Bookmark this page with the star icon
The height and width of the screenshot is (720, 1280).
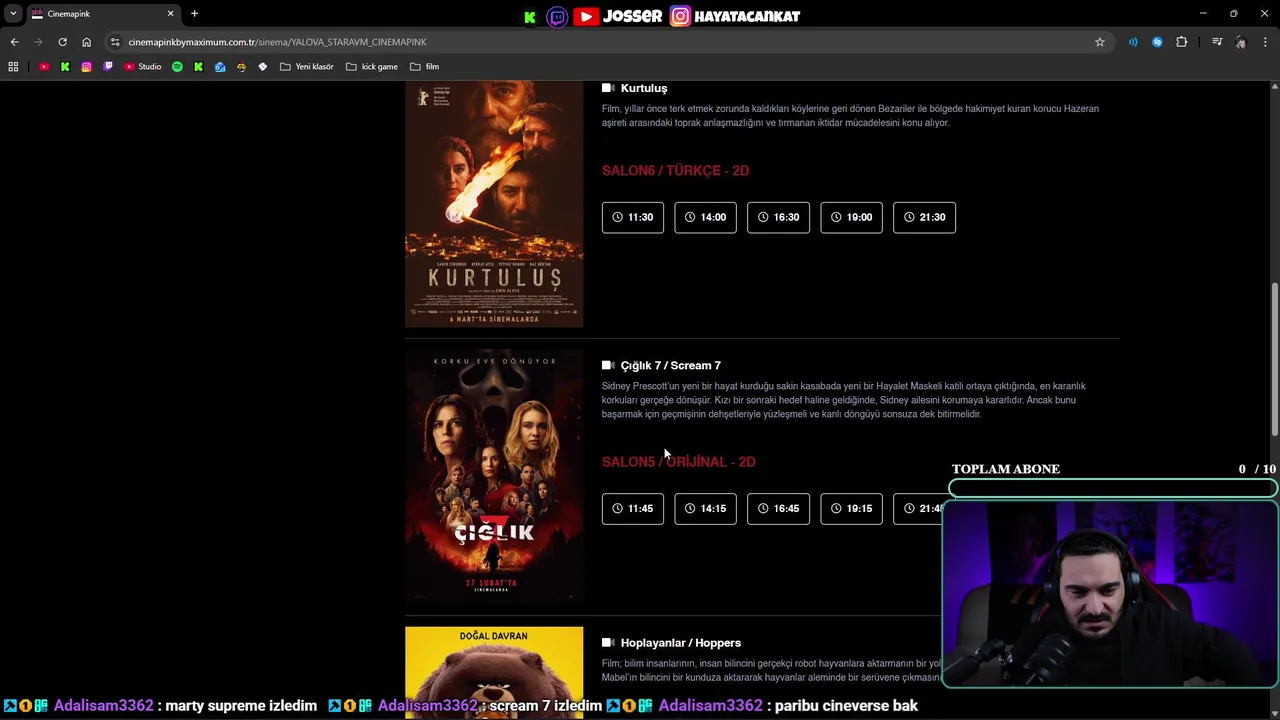[1100, 42]
